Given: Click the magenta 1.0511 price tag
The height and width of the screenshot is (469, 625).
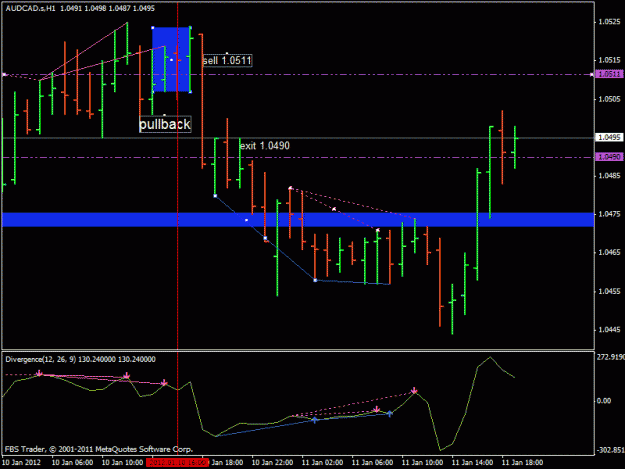Looking at the screenshot, I should tap(609, 74).
